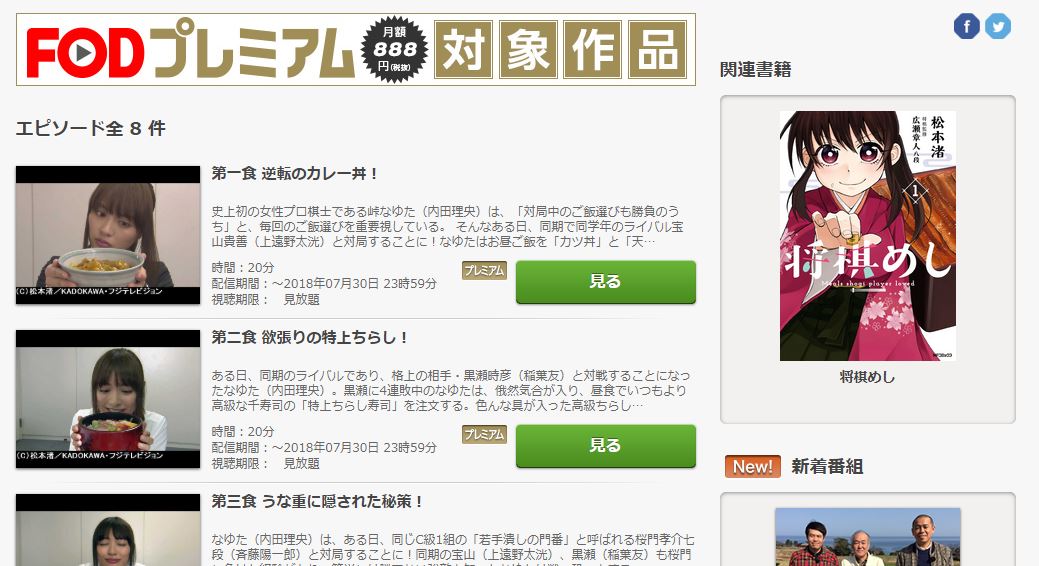This screenshot has width=1039, height=566.
Task: Click the プレミアム badge for episode one
Action: tap(484, 270)
